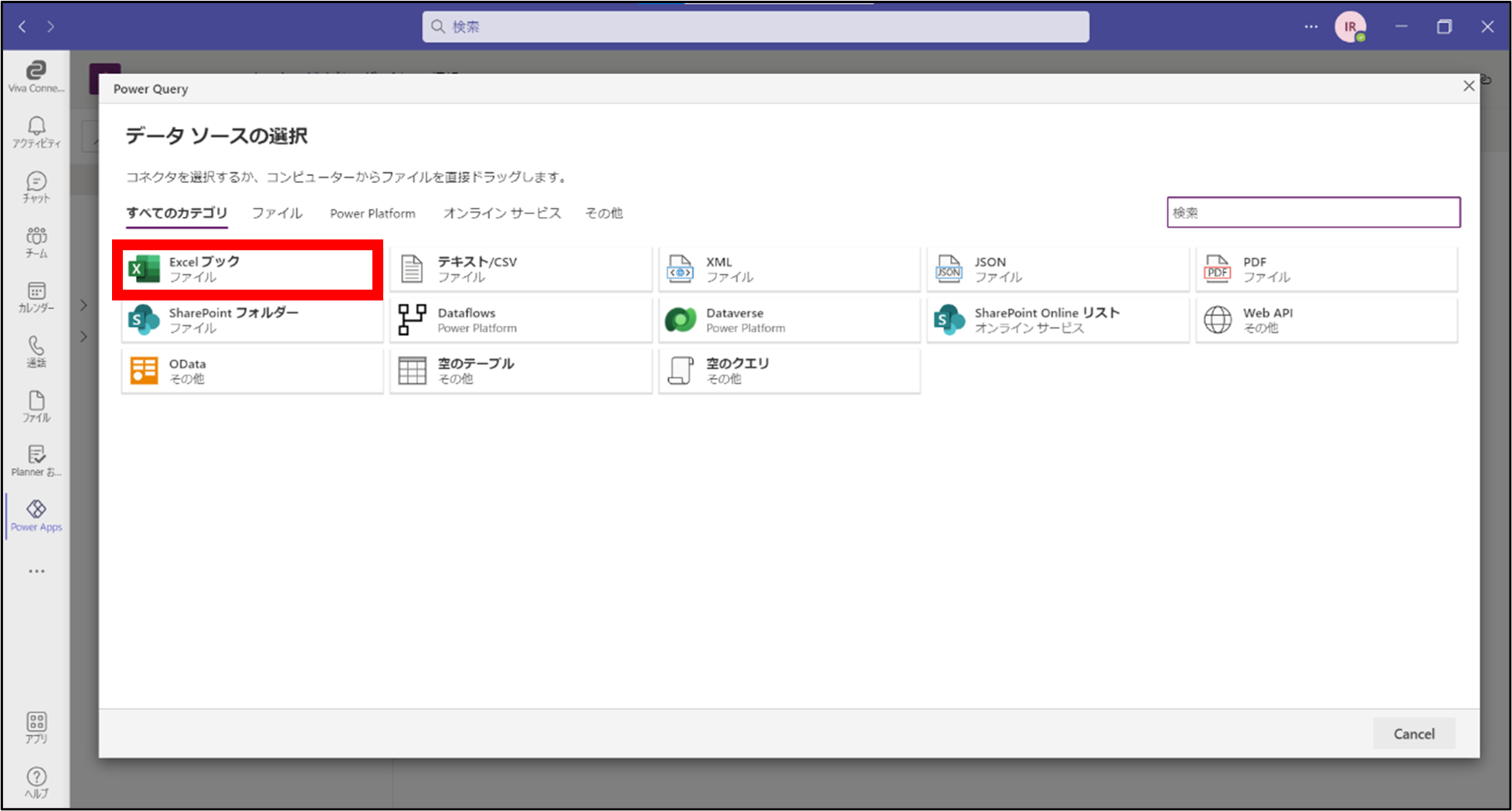Click the connector search field

[1313, 212]
